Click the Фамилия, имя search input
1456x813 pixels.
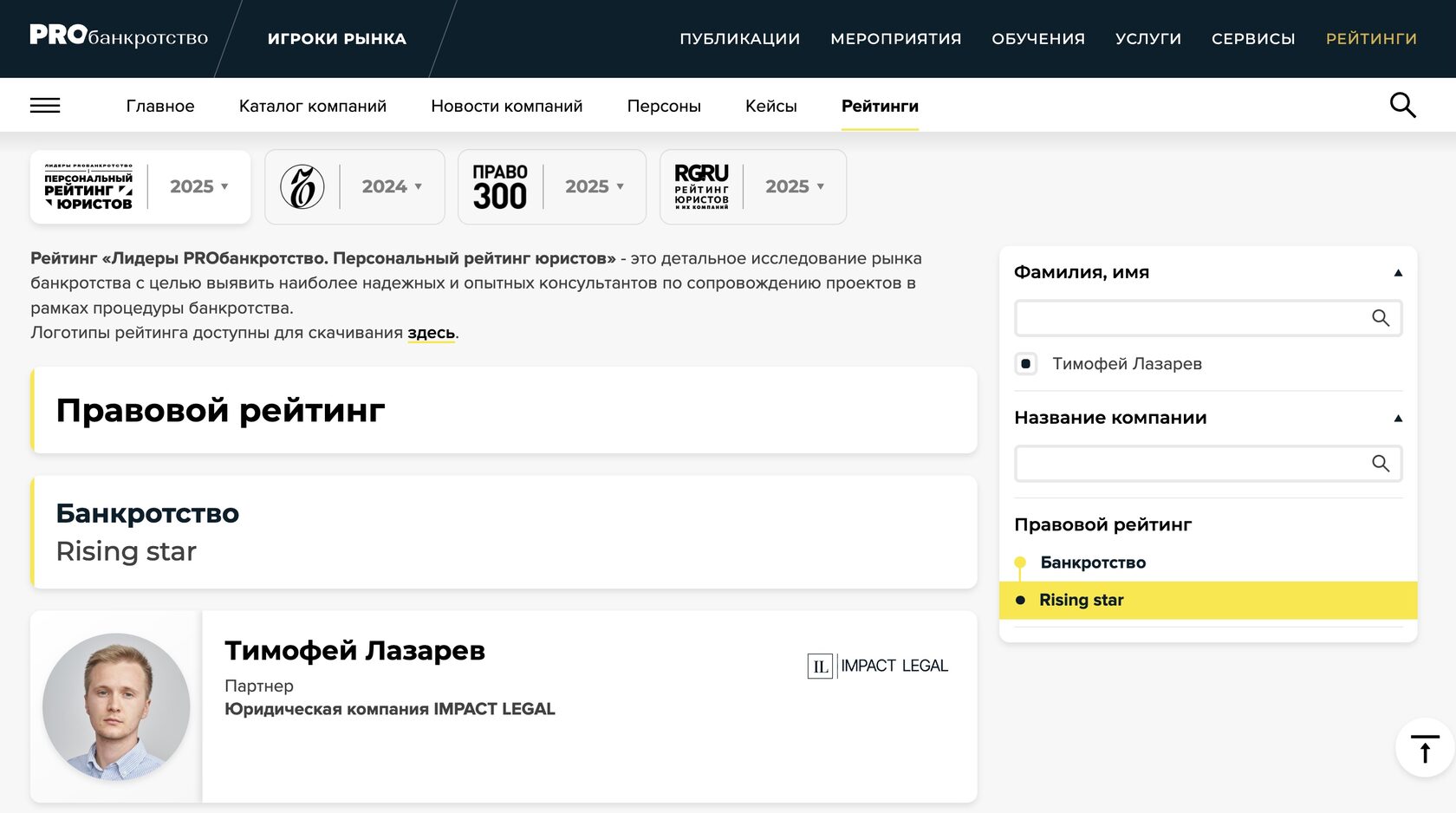tap(1208, 318)
